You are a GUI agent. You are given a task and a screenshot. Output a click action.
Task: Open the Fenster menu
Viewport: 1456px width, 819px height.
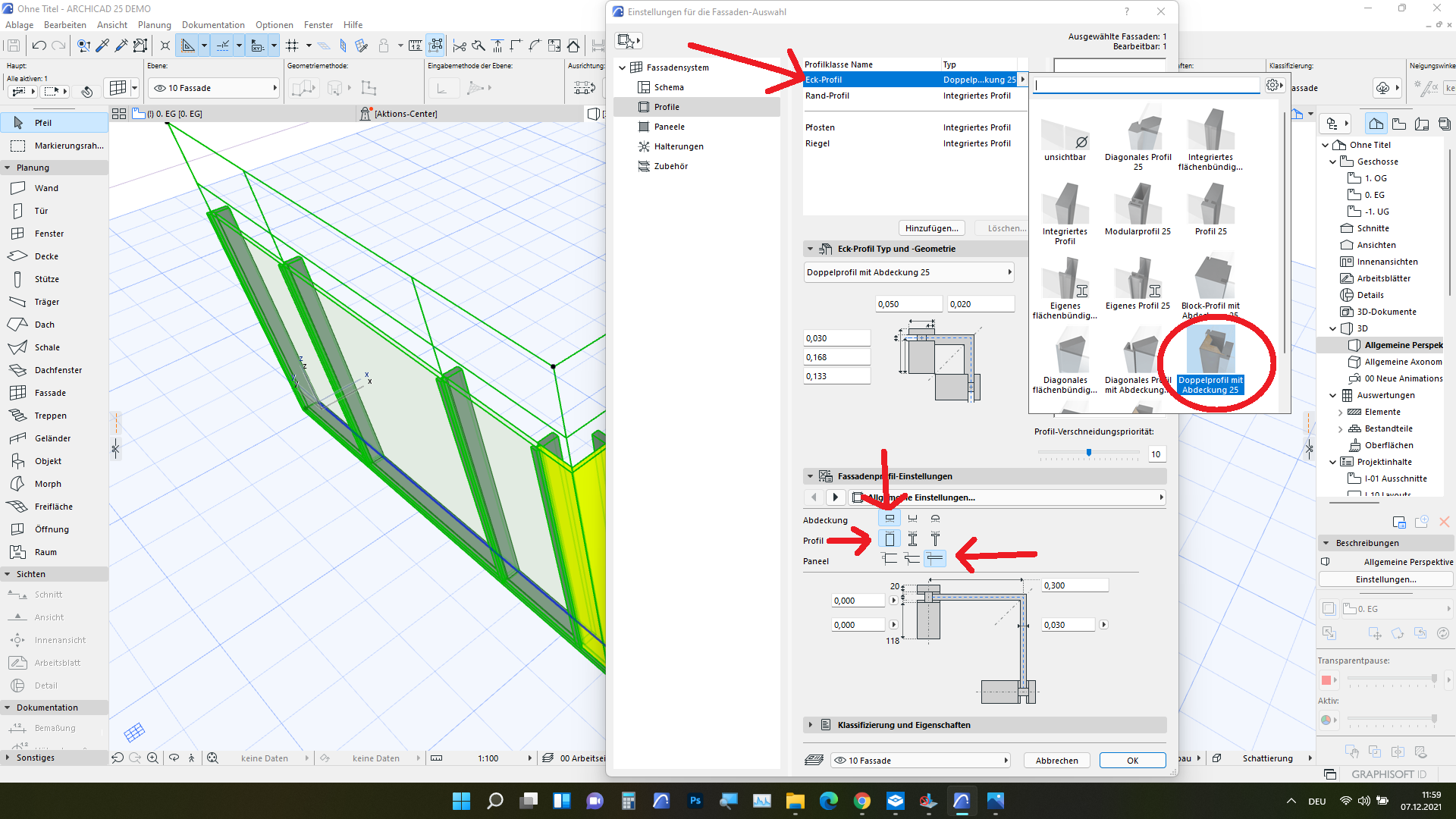point(318,25)
